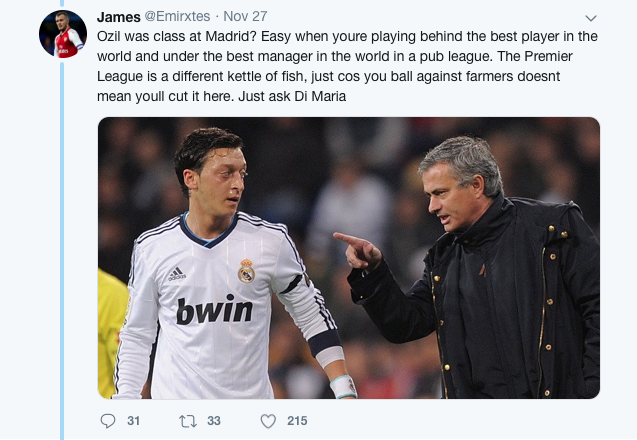Click 'Just ask Di Maria' text
Image resolution: width=637 pixels, height=440 pixels.
pos(292,97)
